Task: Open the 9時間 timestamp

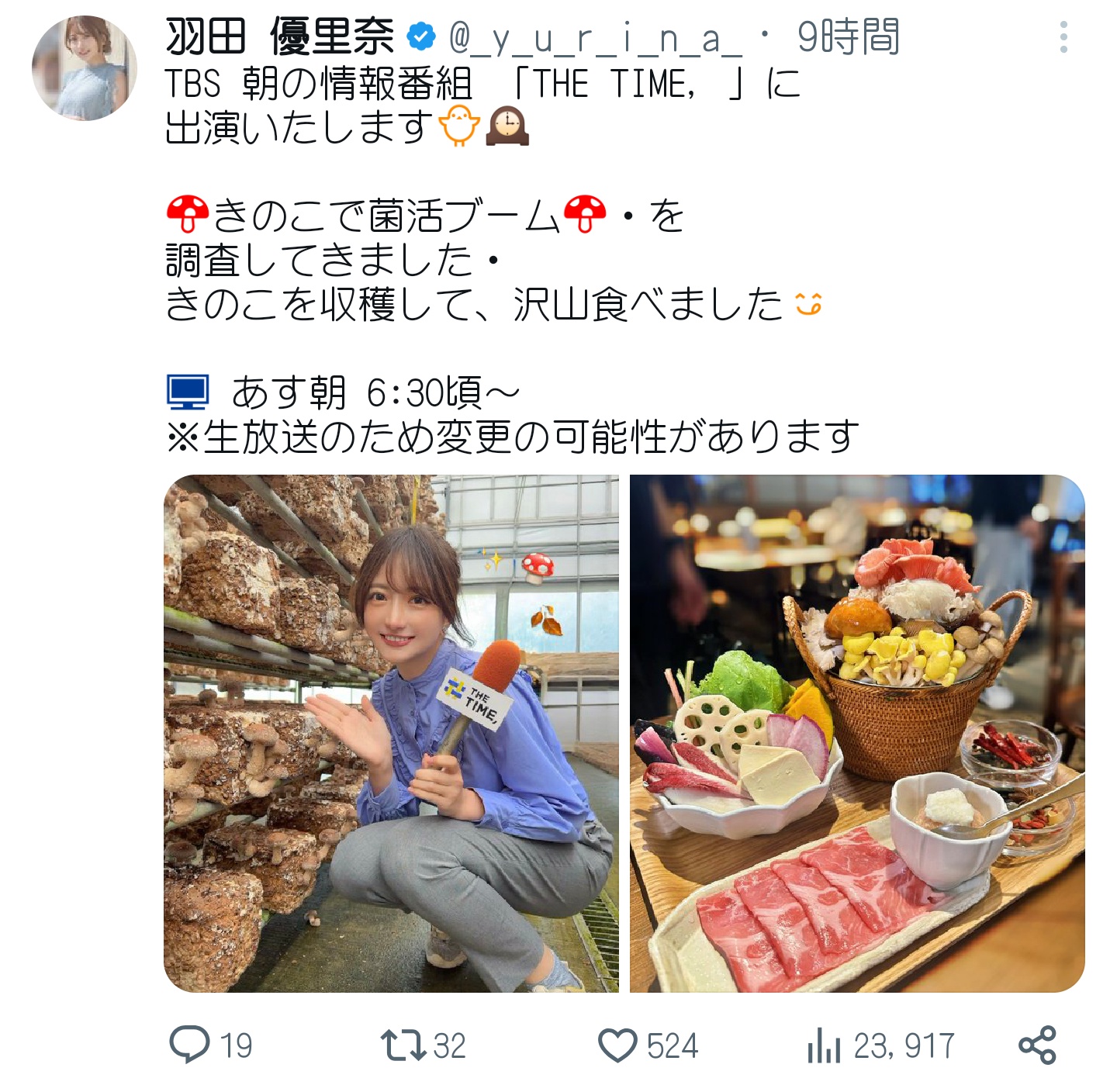Action: [848, 37]
